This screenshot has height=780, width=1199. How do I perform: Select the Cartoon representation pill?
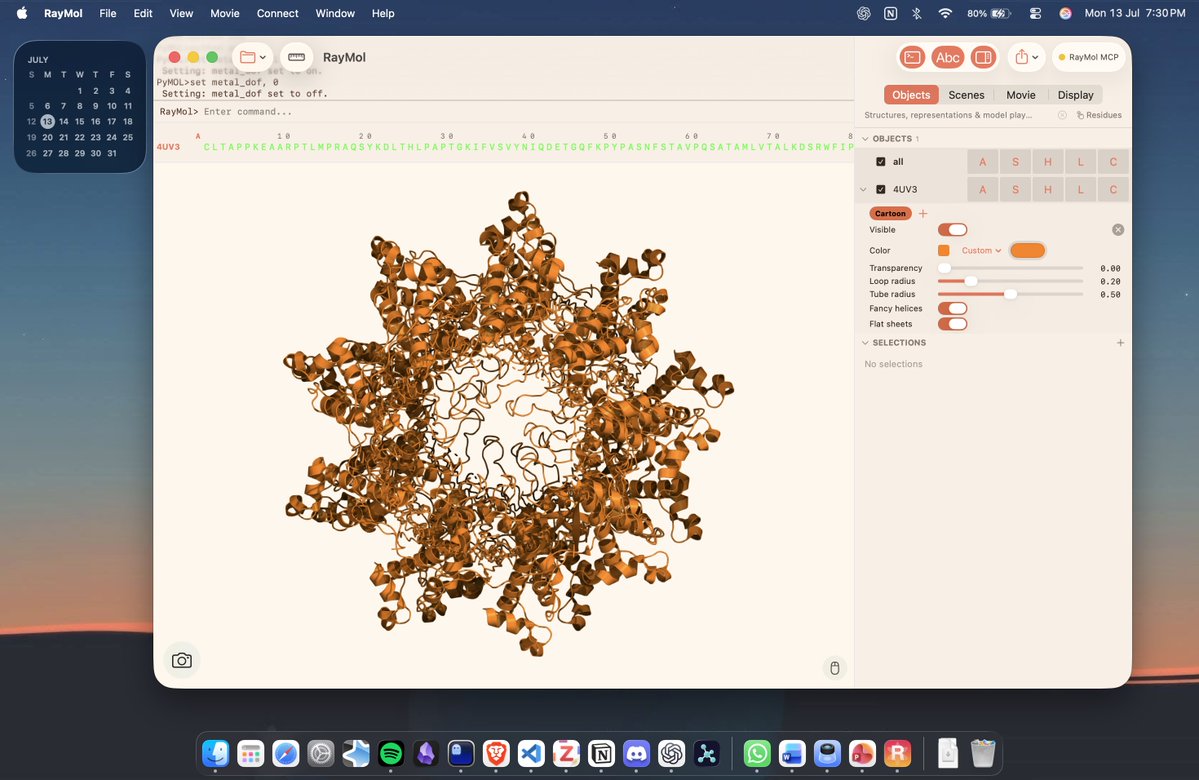pyautogui.click(x=890, y=213)
